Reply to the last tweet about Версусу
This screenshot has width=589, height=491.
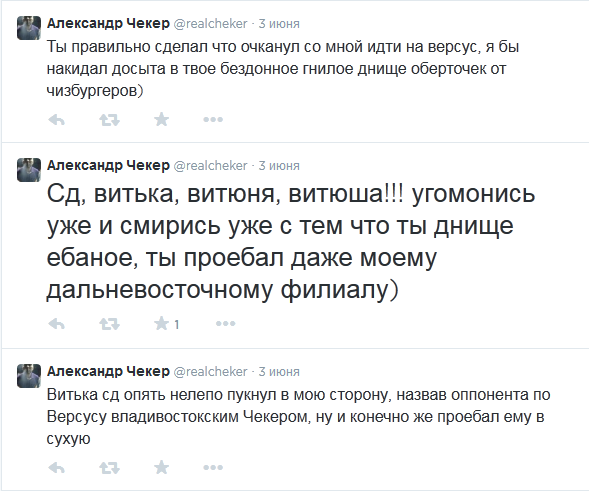tap(57, 468)
